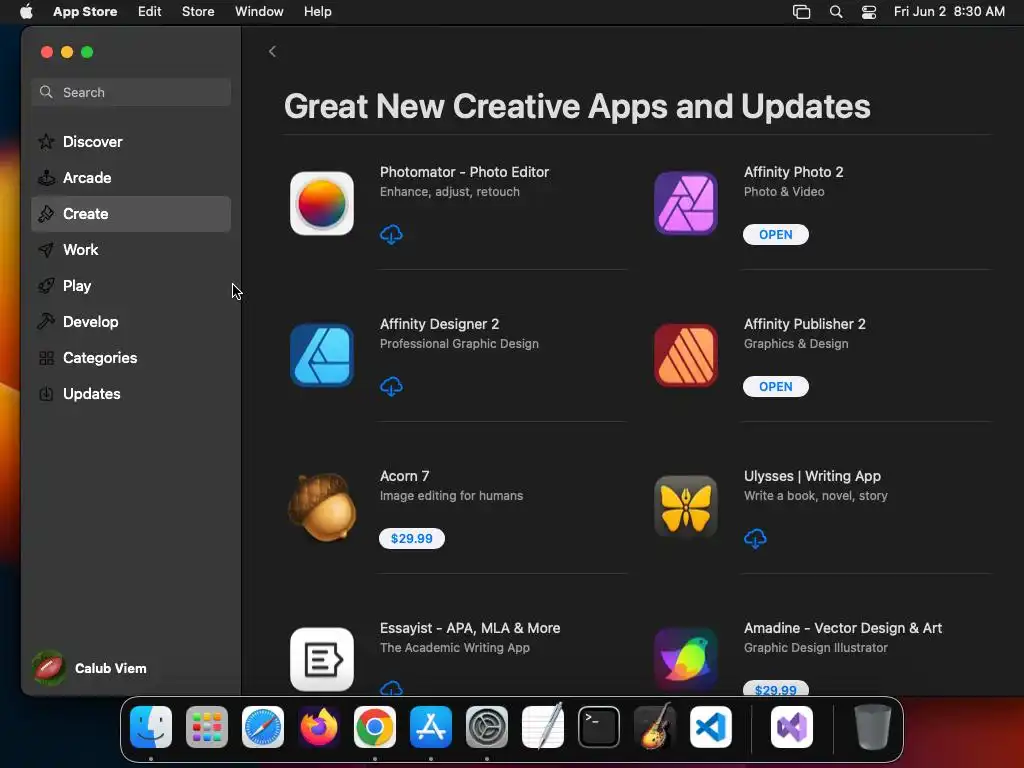Open the Trash in the Dock
This screenshot has width=1024, height=768.
tap(872, 727)
